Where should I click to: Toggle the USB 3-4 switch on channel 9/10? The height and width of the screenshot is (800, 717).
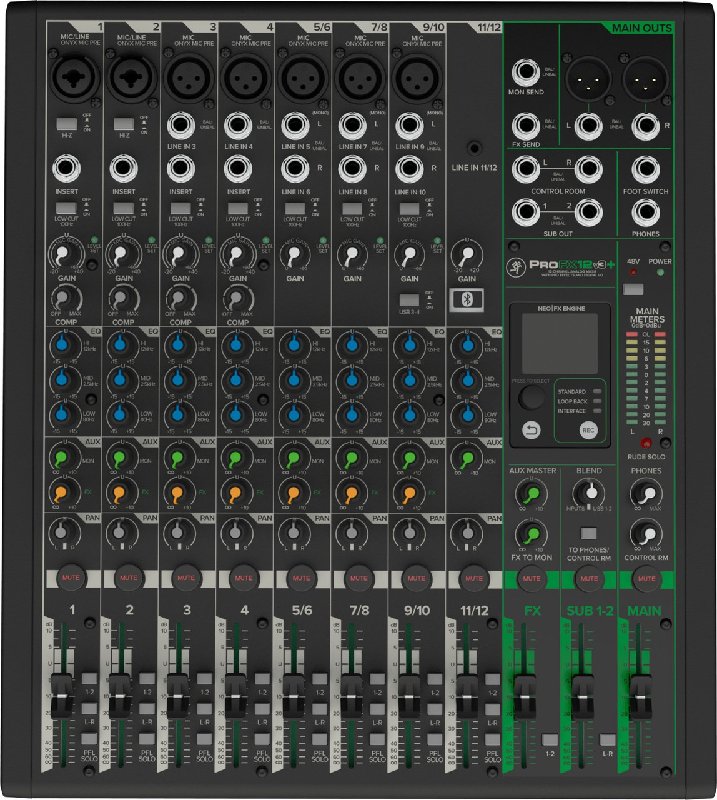point(409,300)
